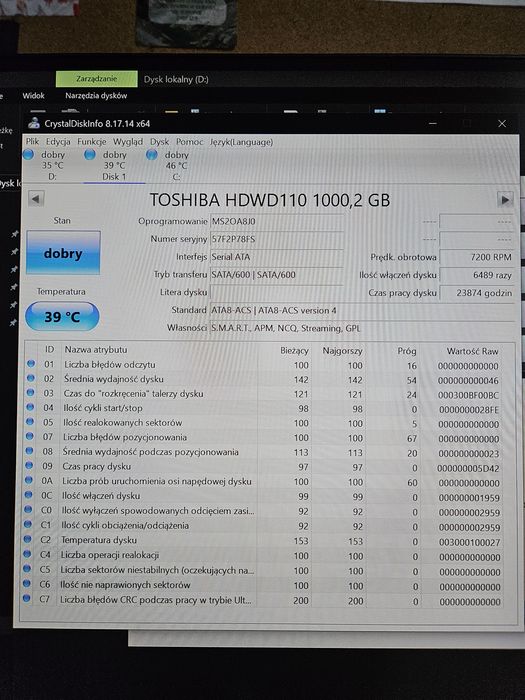The width and height of the screenshot is (525, 700).
Task: Select the status dot of Ilość cykli start/stop
Action: pos(30,407)
